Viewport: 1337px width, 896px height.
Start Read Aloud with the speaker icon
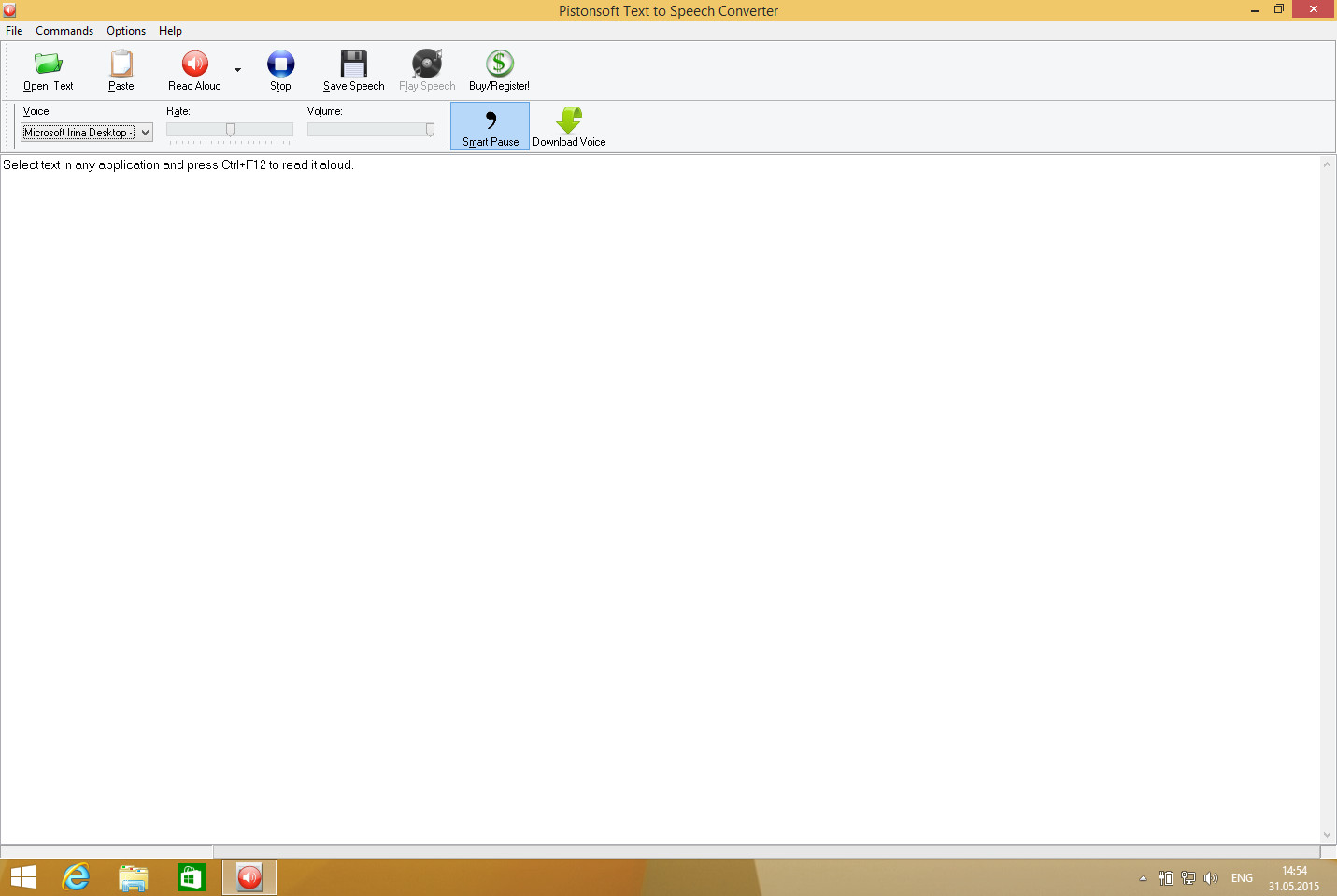[x=194, y=64]
